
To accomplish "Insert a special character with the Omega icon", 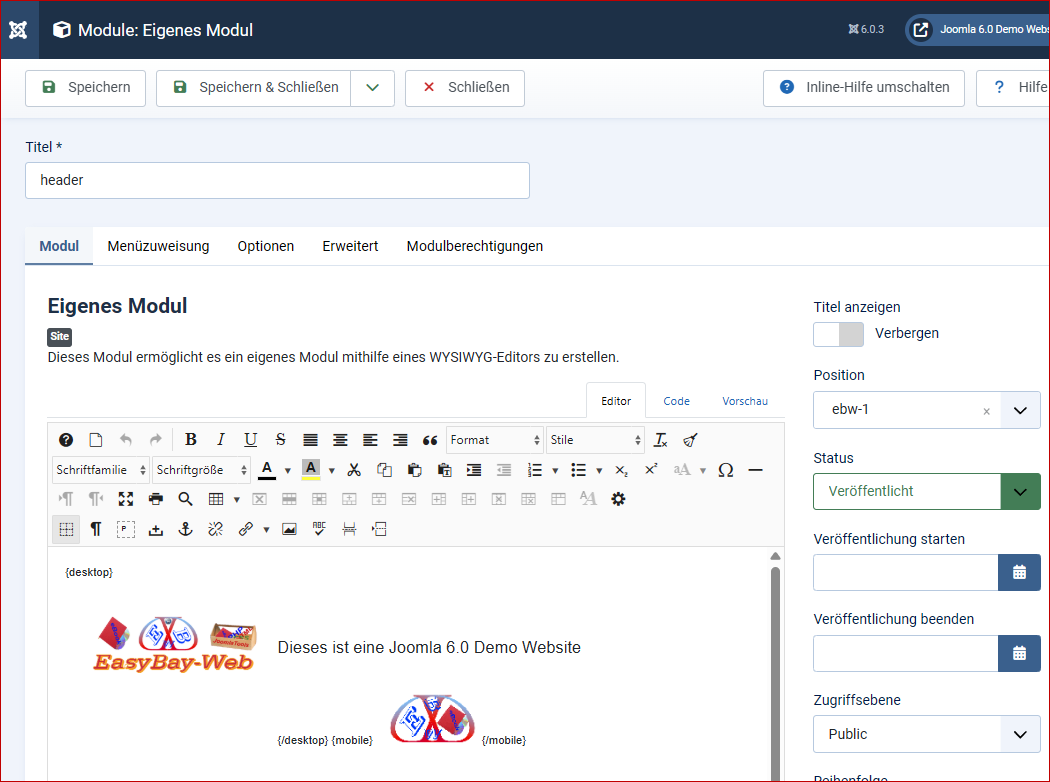I will (725, 469).
